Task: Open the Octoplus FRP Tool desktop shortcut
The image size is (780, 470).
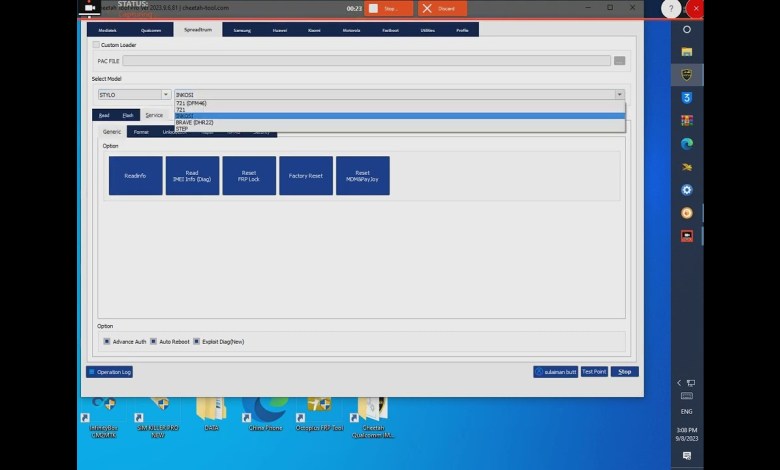Action: pos(319,412)
